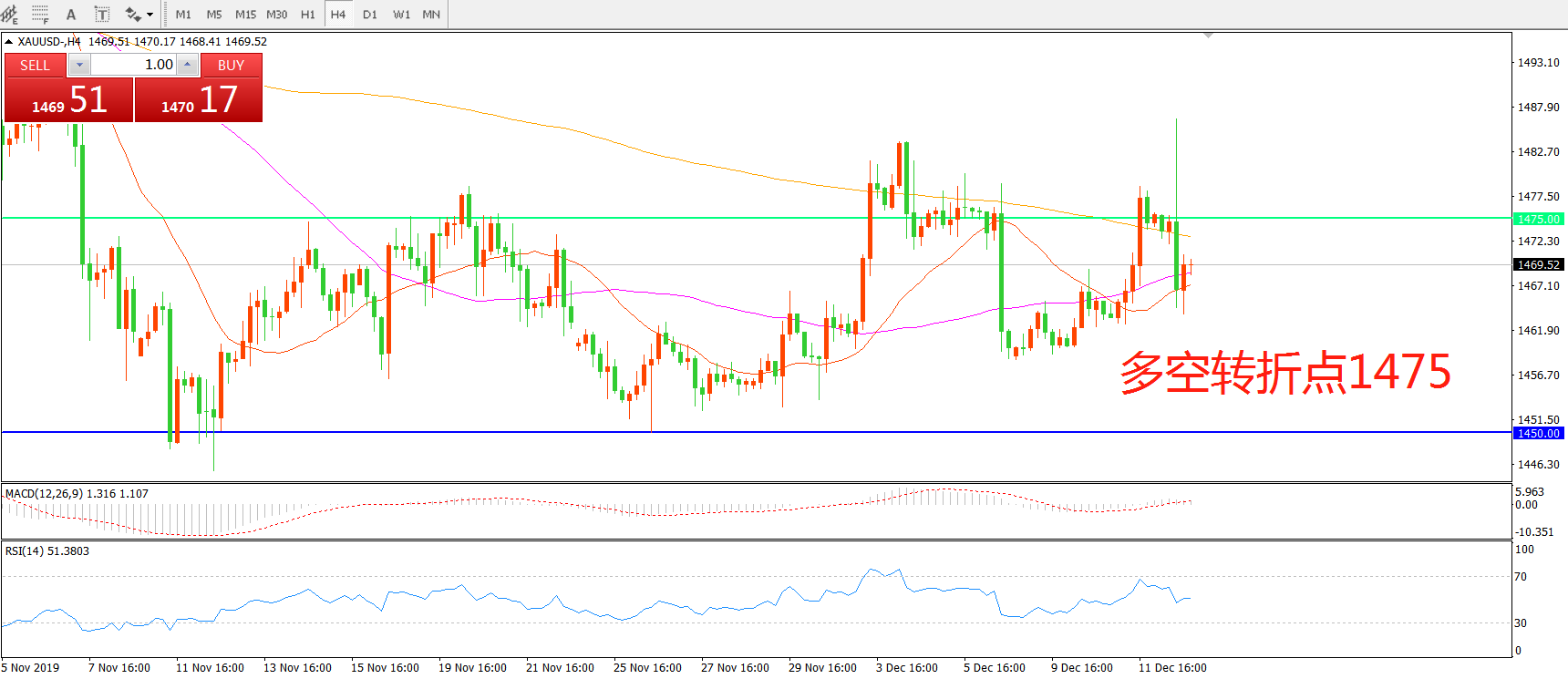Select the MN monthly timeframe
Screen dimensions: 1568x679
coord(431,14)
